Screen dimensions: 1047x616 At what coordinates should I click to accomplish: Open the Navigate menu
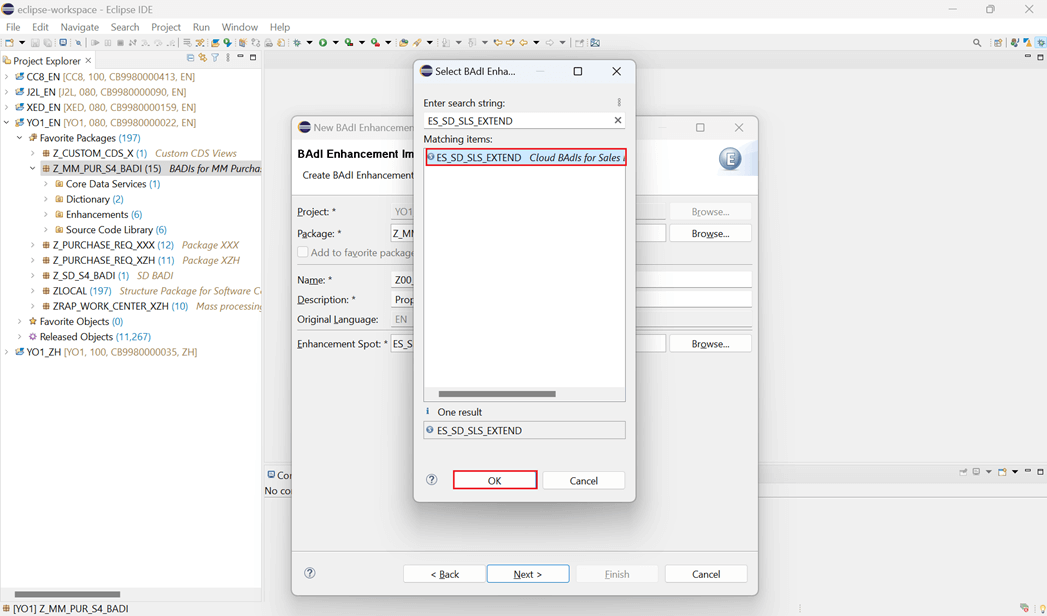[x=81, y=26]
